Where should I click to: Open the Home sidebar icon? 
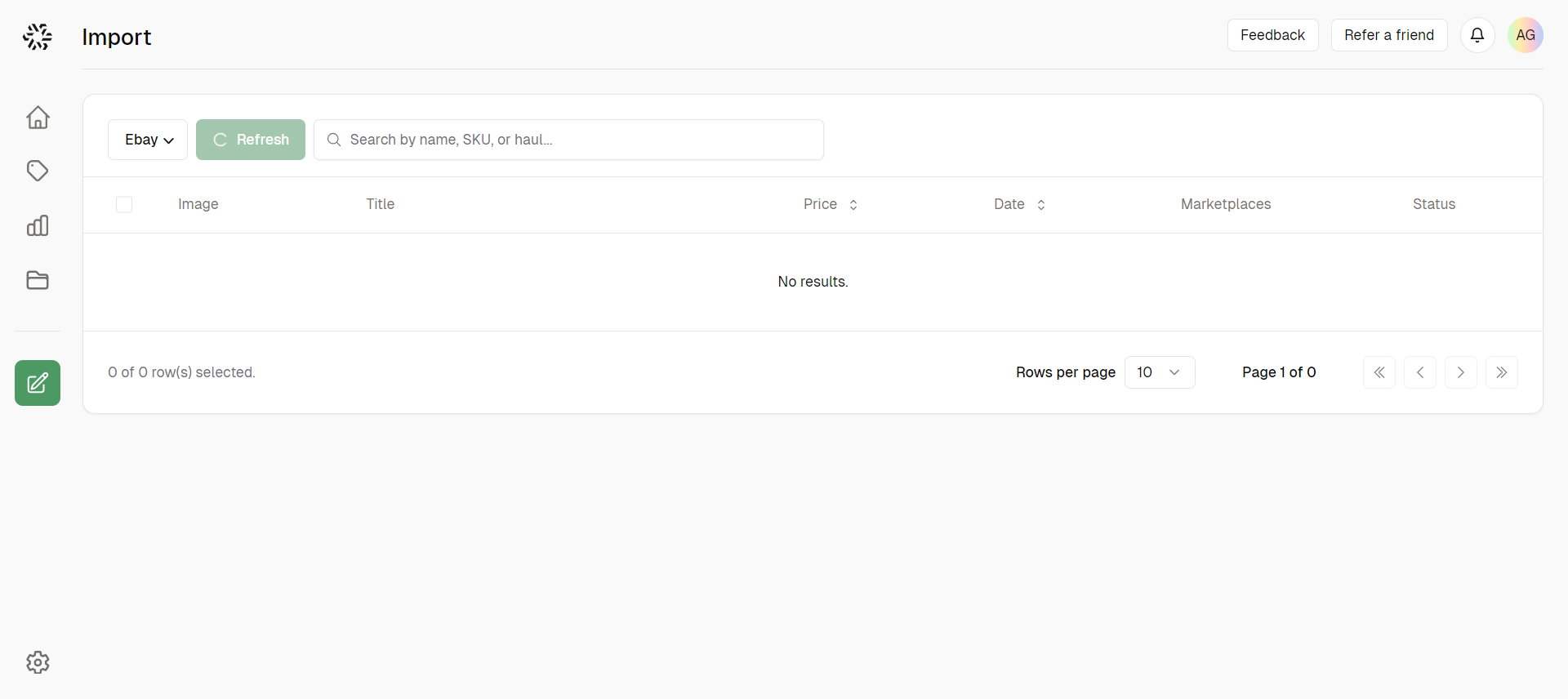pos(38,117)
